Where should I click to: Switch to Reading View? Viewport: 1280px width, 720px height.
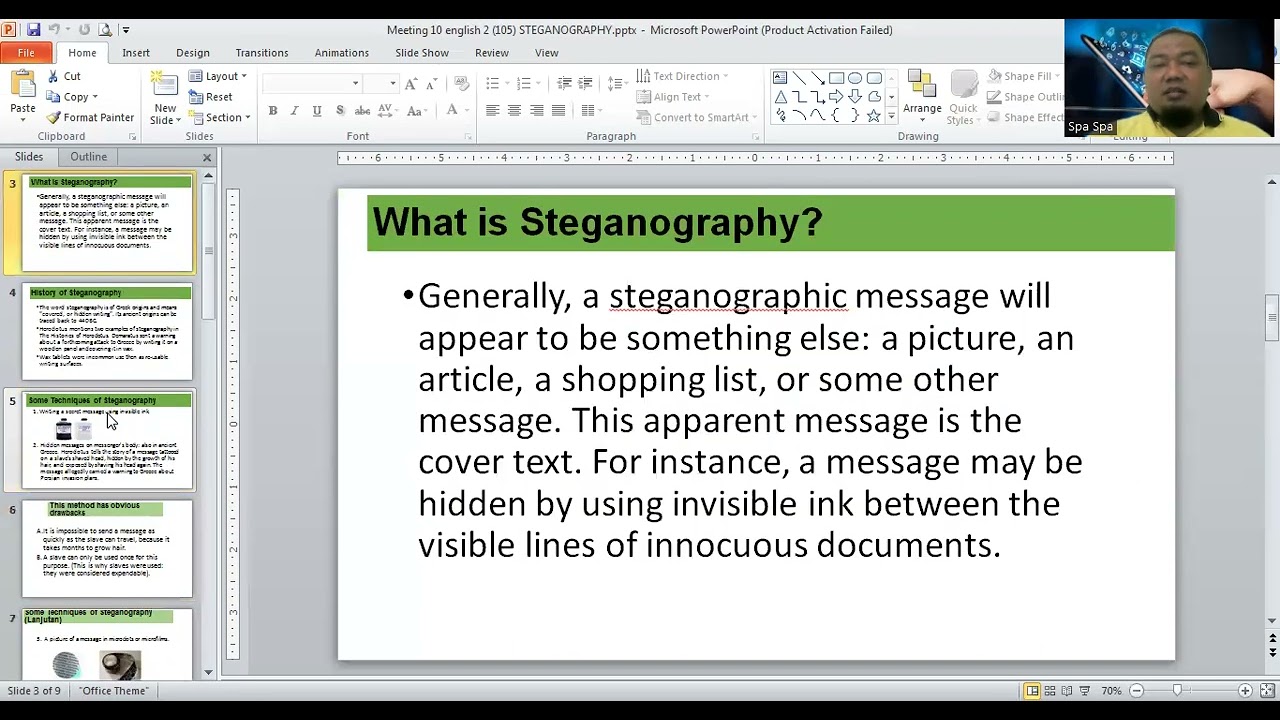pos(1067,691)
